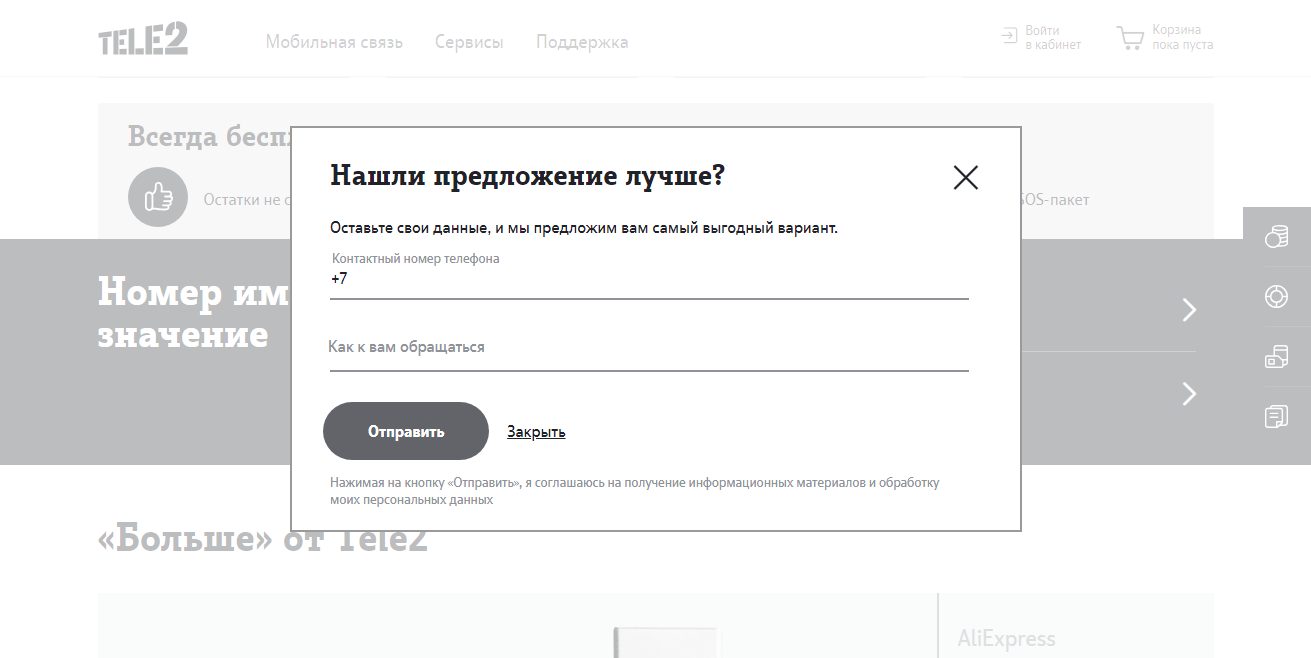Click the «Больше» от Tele2 heading
Screen dimensions: 1311x658
point(263,539)
